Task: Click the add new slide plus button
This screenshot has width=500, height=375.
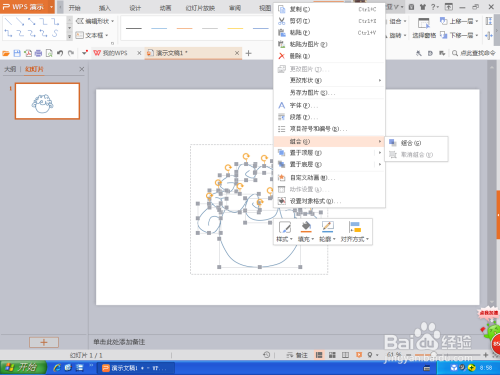Action: 44,342
